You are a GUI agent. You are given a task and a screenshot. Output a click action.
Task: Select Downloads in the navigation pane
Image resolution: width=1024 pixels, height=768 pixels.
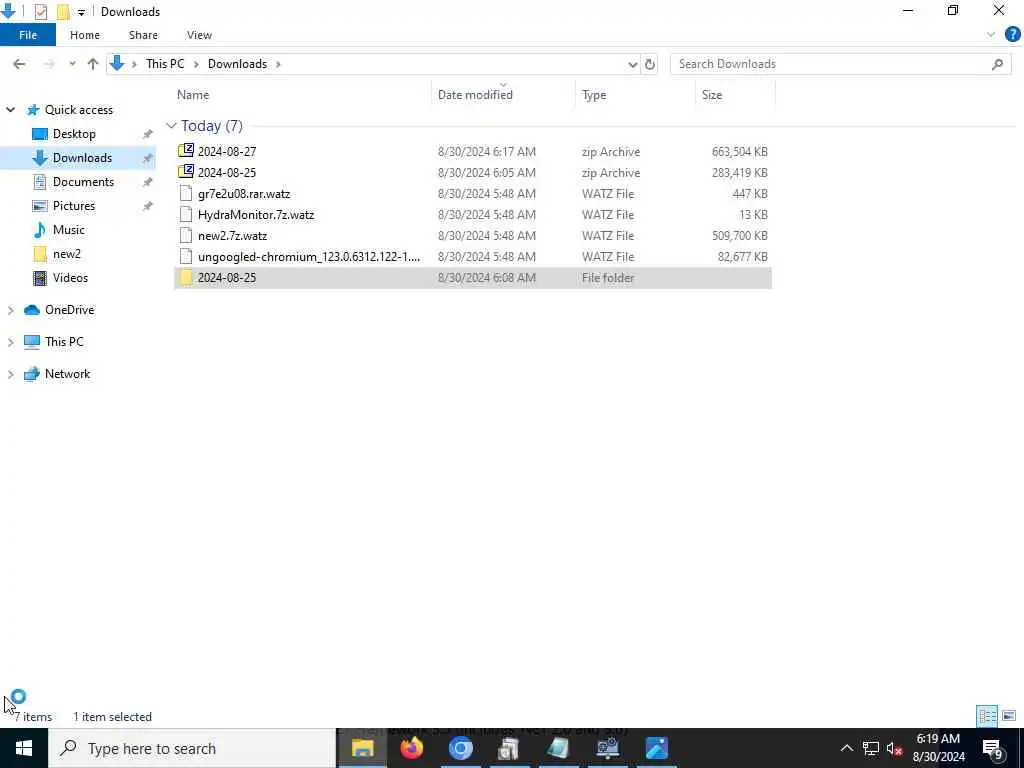click(x=82, y=158)
